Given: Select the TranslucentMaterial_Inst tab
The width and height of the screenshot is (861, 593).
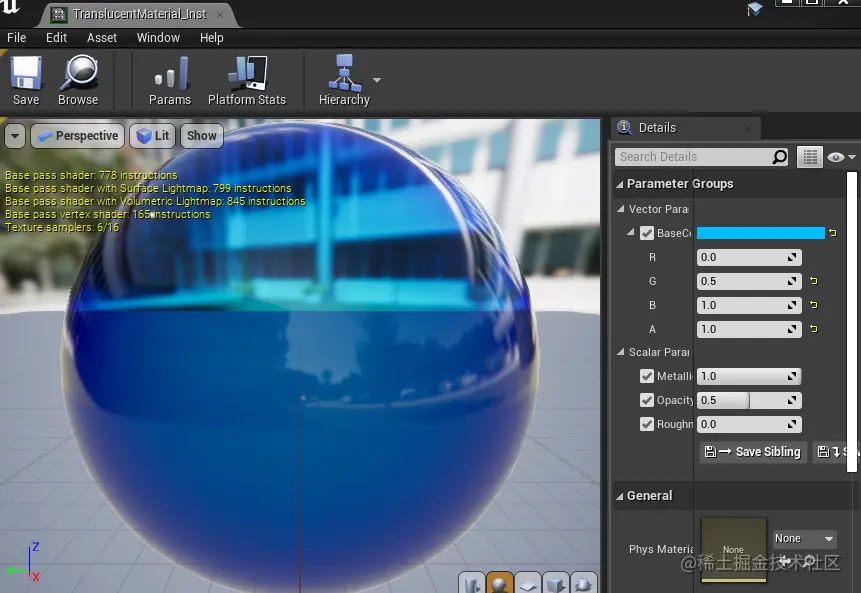Looking at the screenshot, I should (139, 14).
